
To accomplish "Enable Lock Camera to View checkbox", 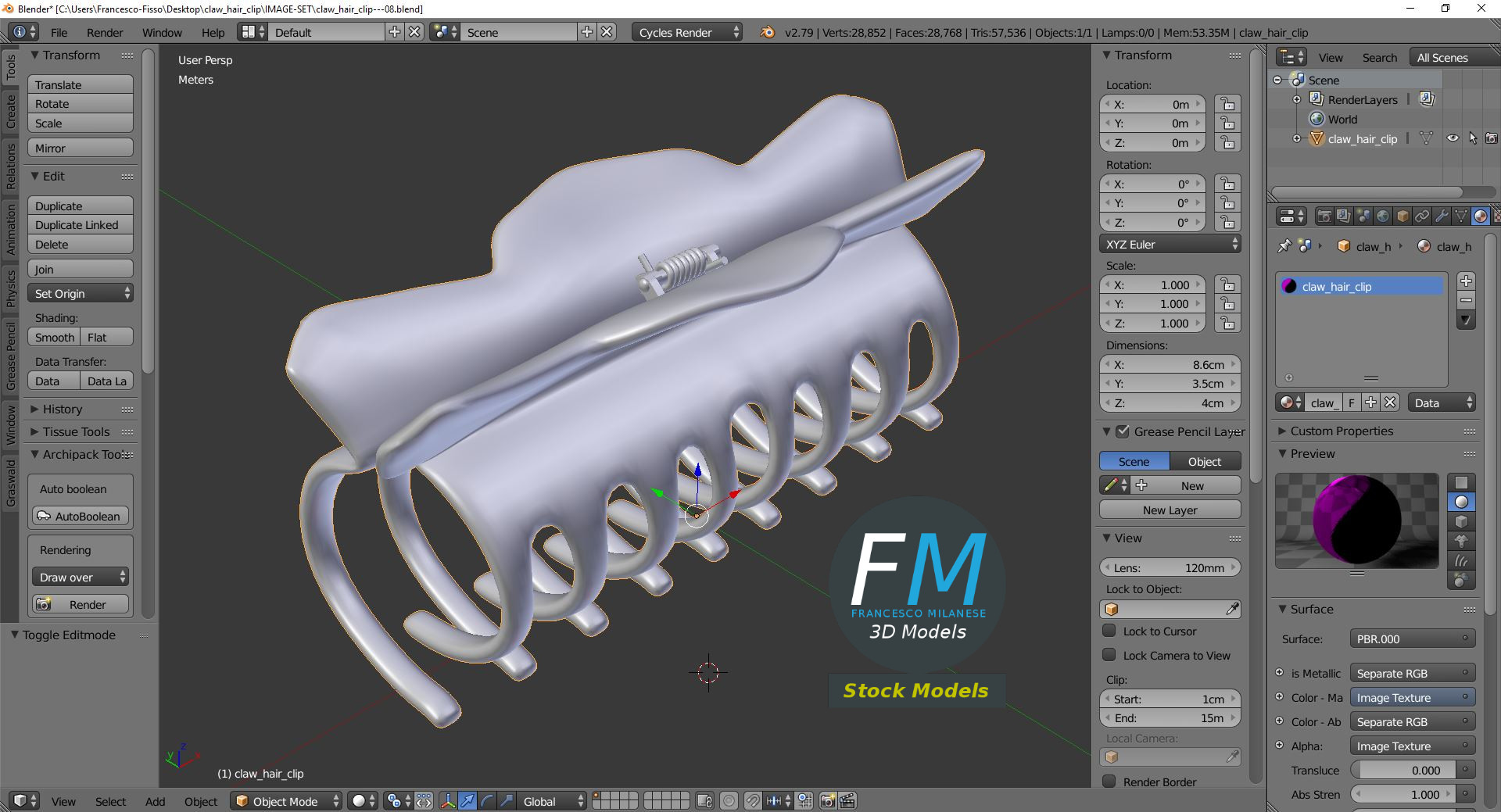I will click(x=1109, y=655).
